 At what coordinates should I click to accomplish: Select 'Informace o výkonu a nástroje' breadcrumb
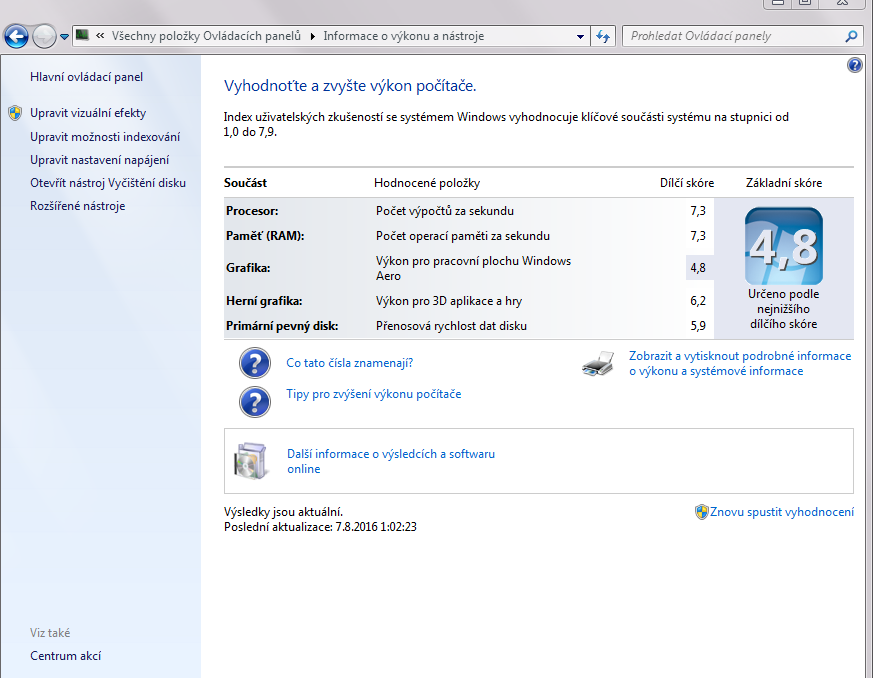coord(404,36)
